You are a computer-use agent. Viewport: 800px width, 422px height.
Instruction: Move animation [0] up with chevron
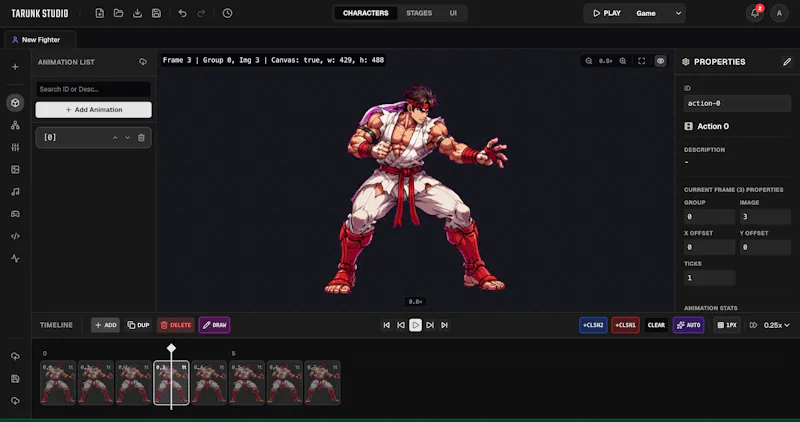coord(115,138)
